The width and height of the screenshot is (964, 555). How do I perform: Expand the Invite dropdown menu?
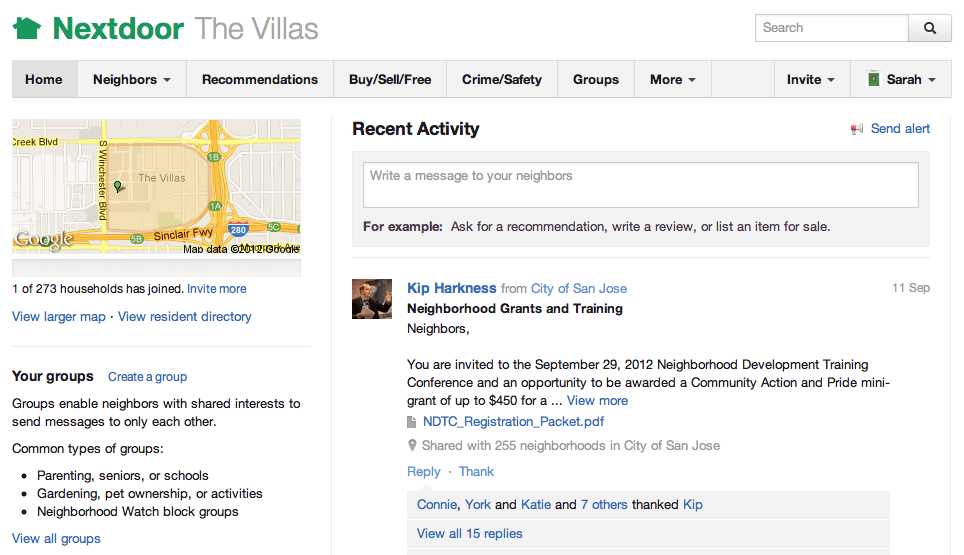(811, 79)
